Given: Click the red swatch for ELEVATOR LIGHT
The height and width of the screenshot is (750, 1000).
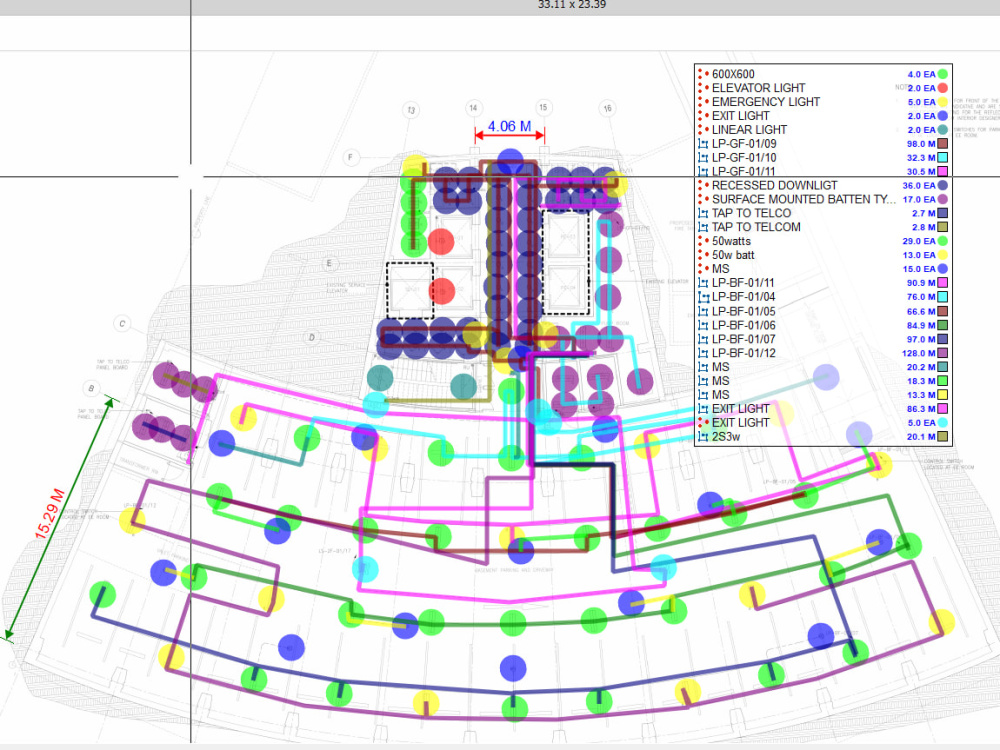Looking at the screenshot, I should [x=942, y=88].
